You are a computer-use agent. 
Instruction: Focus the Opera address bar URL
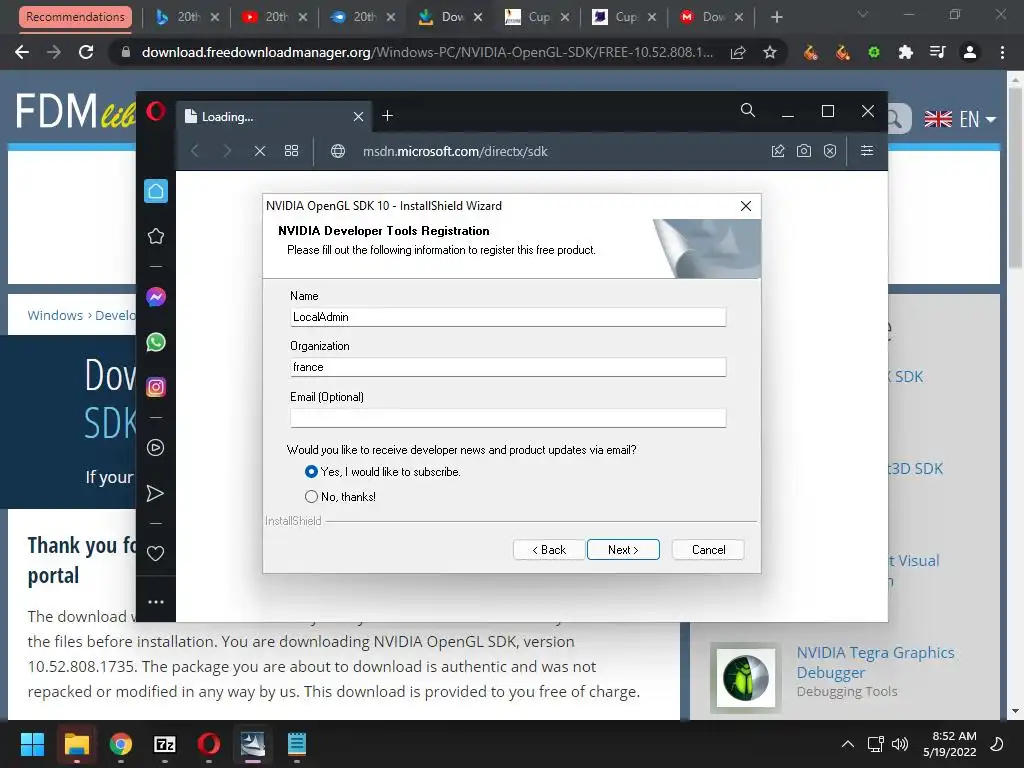coord(455,152)
